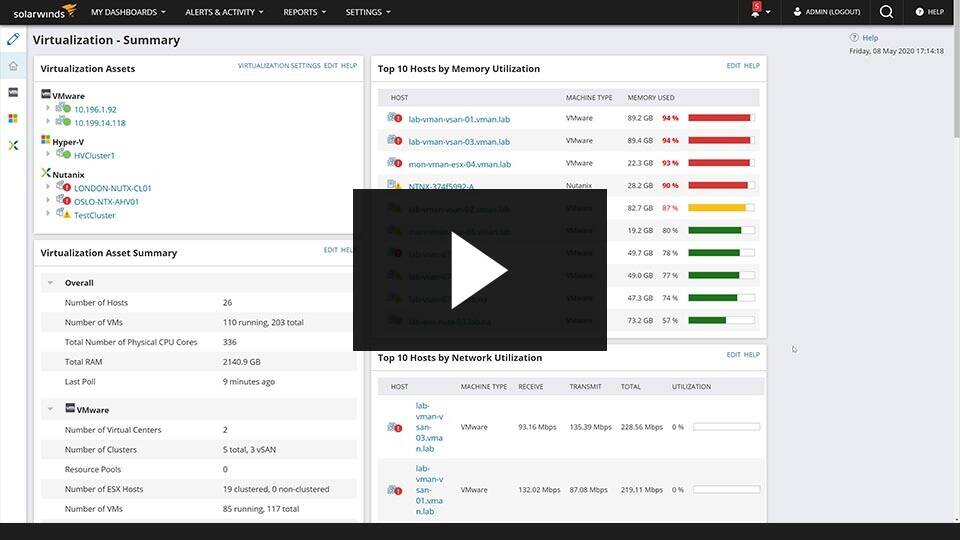Expand the HVCluster1 tree node
The height and width of the screenshot is (540, 960).
click(48, 154)
